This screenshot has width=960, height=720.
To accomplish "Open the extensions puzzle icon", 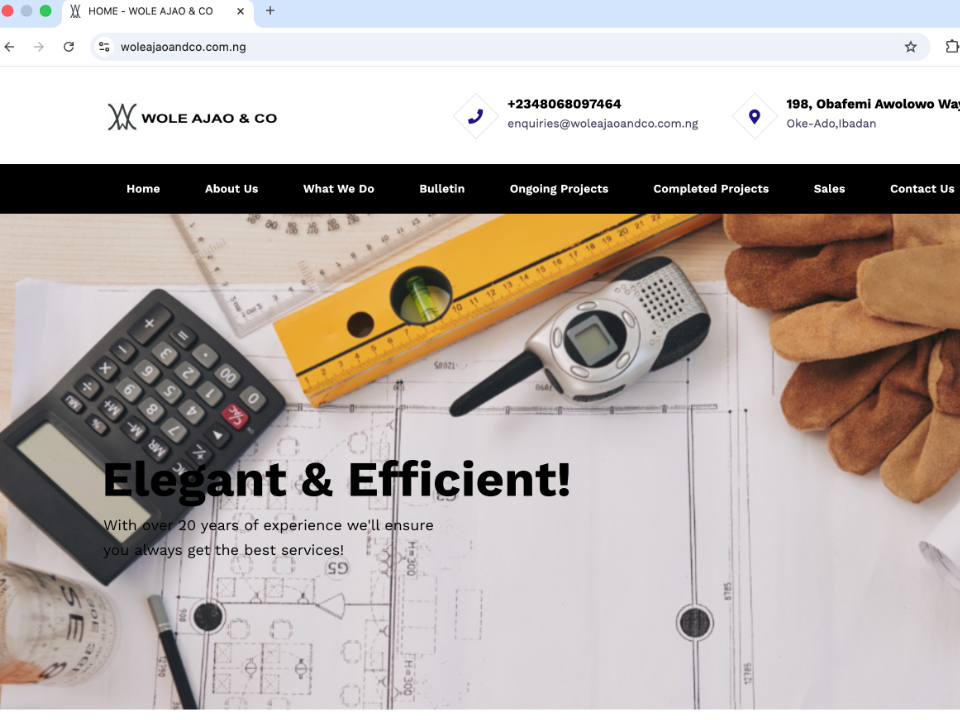I will (952, 47).
